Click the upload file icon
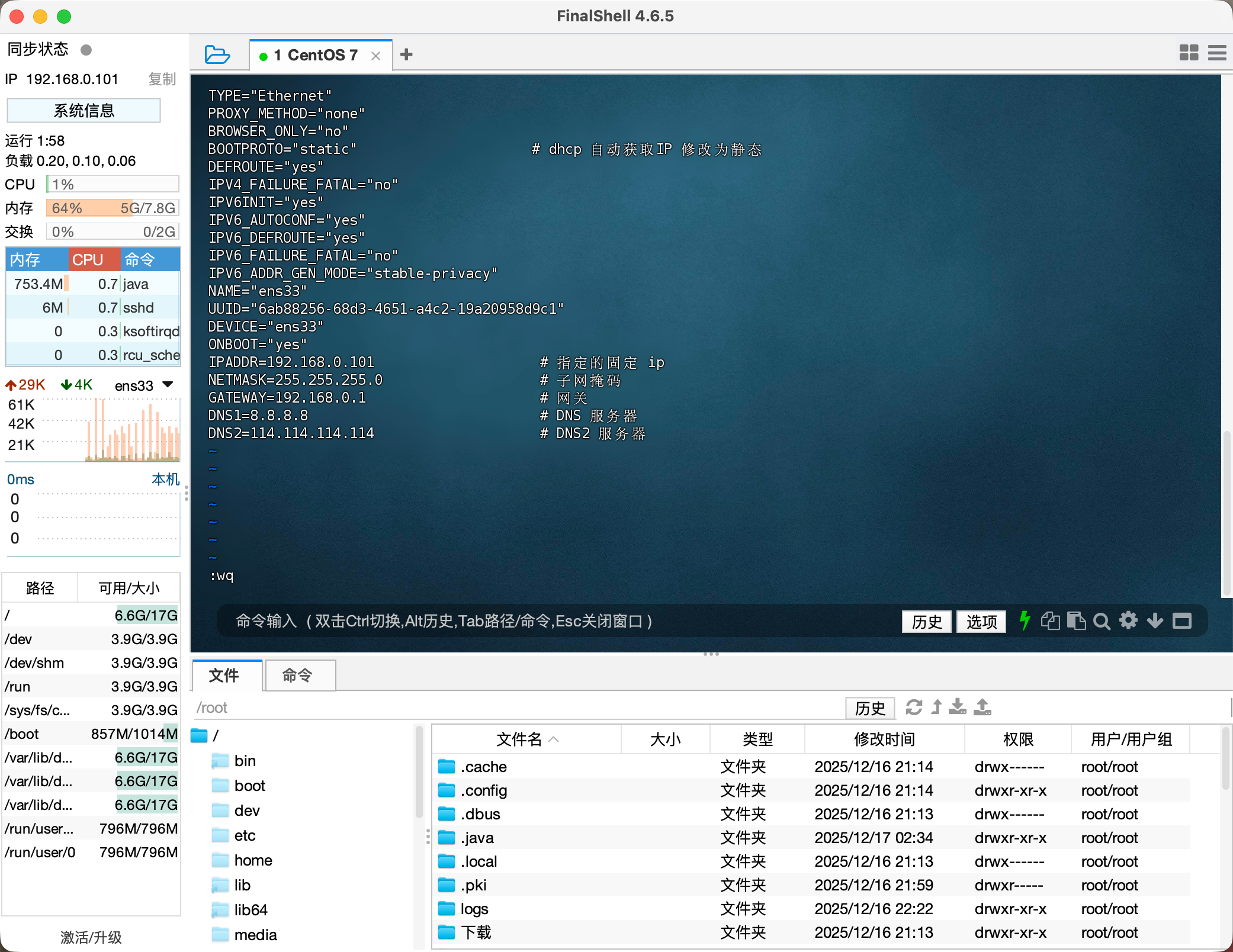The image size is (1233, 952). tap(982, 707)
